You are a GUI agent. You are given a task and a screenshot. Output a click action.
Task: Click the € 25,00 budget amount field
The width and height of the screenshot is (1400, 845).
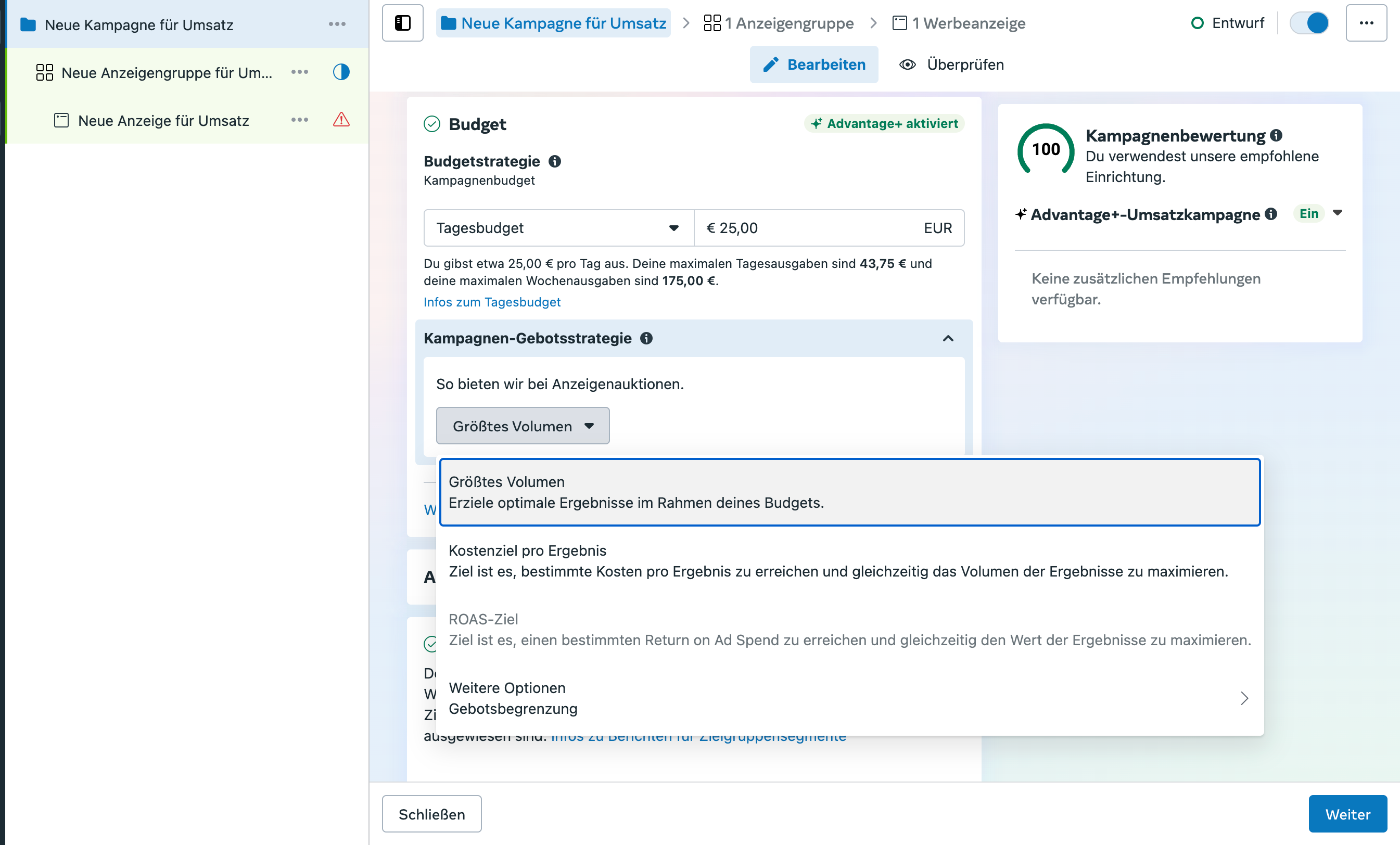pos(829,228)
